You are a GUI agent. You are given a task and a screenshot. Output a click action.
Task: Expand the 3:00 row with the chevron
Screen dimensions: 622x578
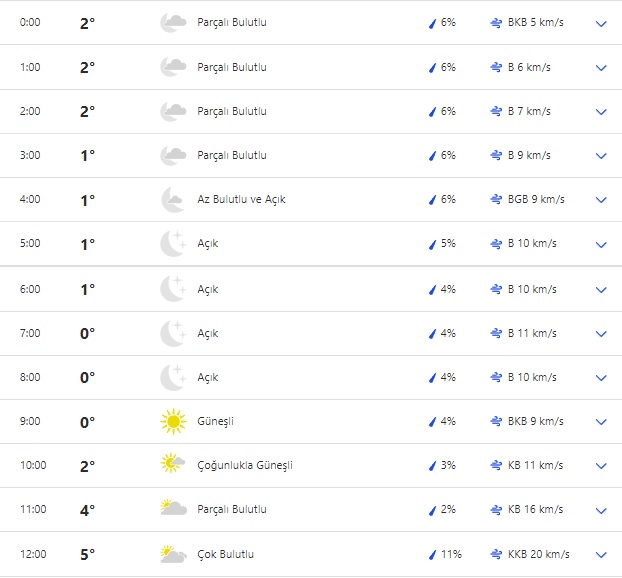(601, 156)
